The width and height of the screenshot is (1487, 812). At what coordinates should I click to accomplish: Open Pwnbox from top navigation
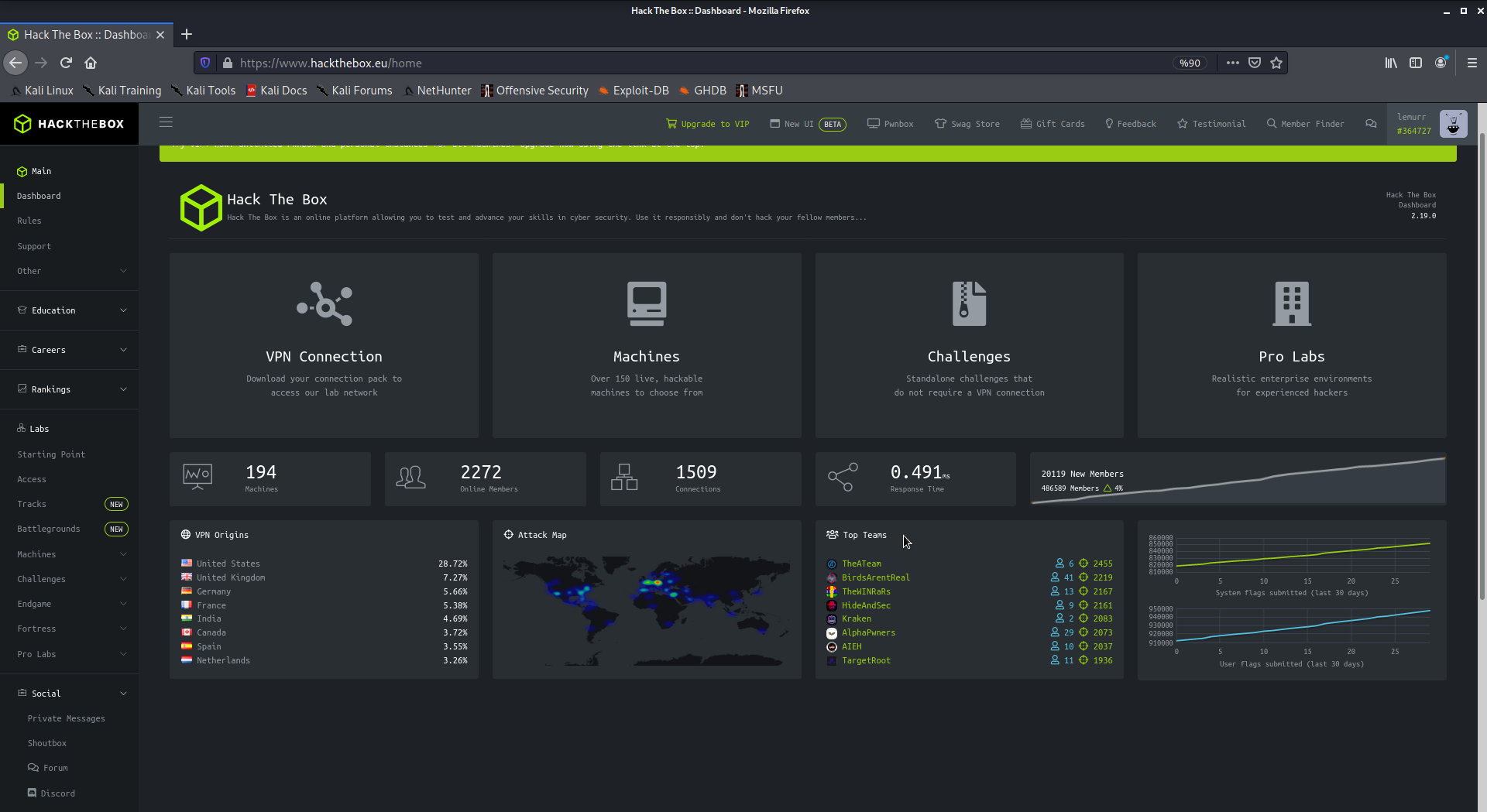click(891, 124)
